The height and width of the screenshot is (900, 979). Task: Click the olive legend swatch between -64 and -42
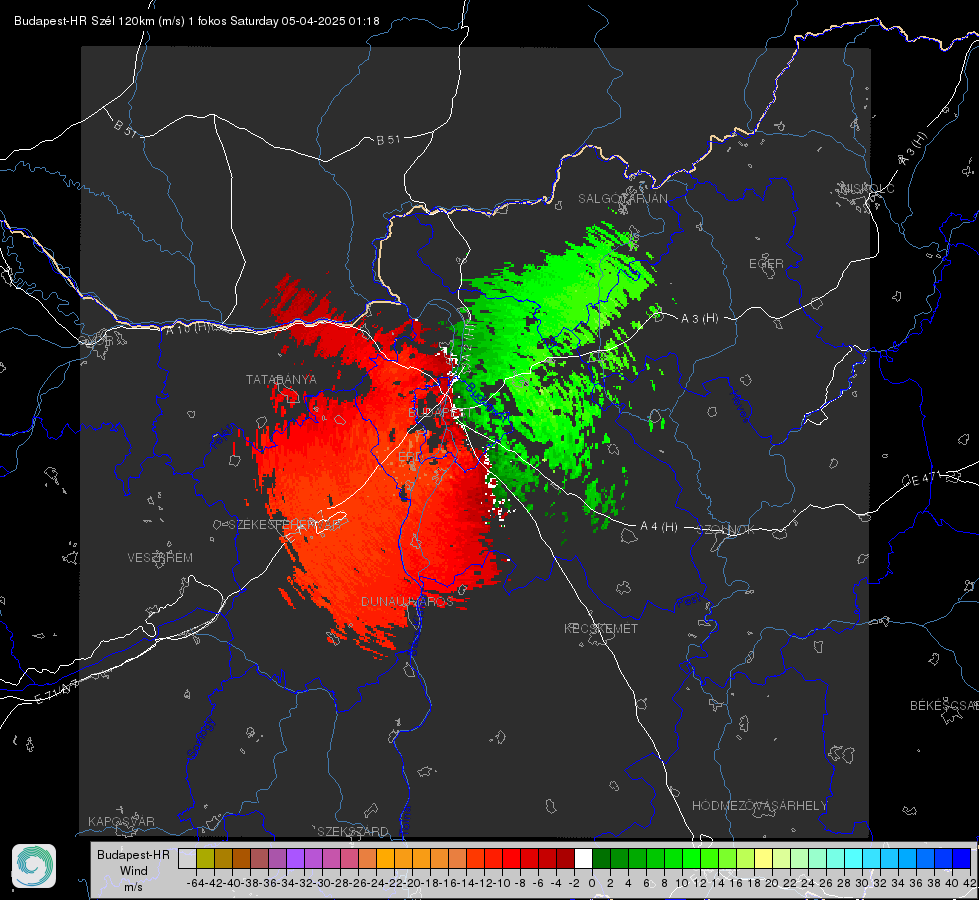pos(205,858)
